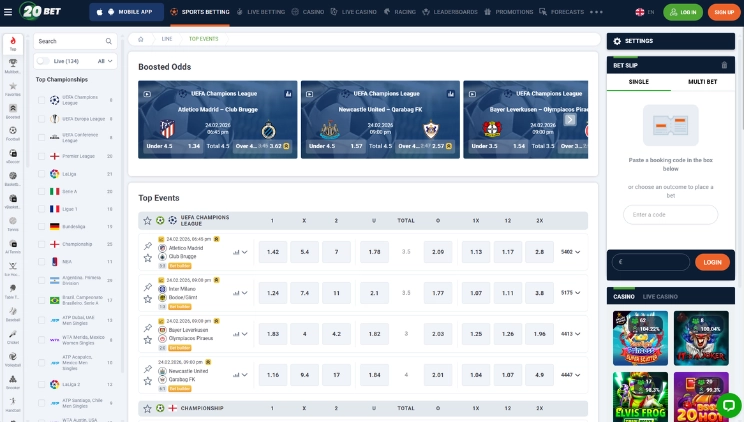Select the Tennis sidebar icon
Screen dimensions: 744x422
coord(13,224)
